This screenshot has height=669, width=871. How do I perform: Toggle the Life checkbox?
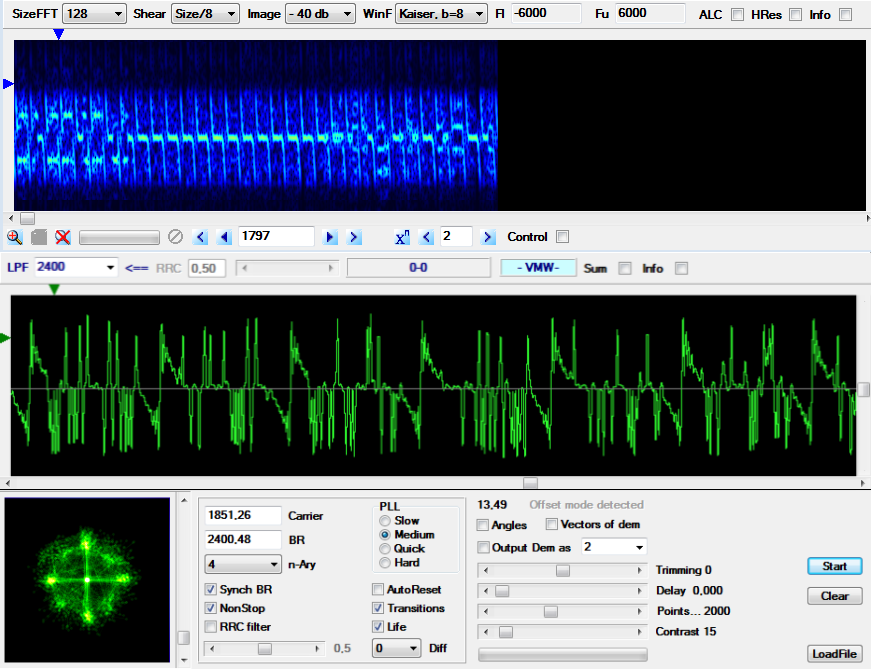pyautogui.click(x=378, y=627)
